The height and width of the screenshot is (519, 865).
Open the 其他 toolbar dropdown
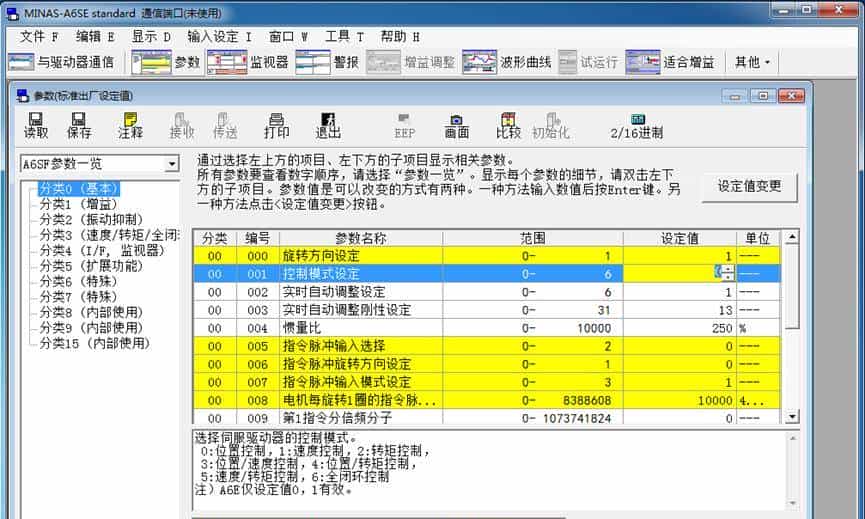pos(752,62)
